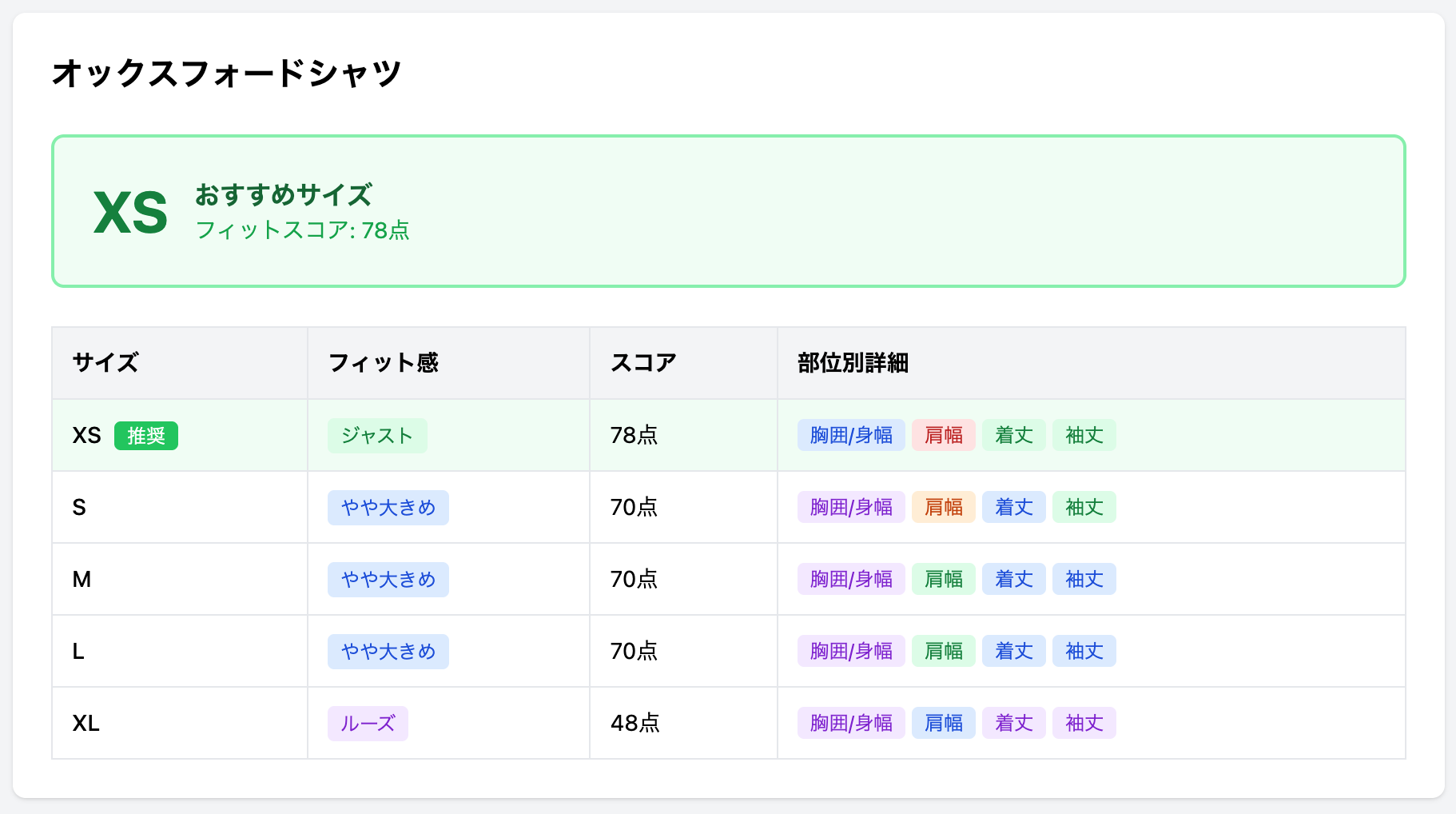Select the 胸囲/身幅 badge in the L row
Image resolution: width=1456 pixels, height=814 pixels.
point(850,651)
